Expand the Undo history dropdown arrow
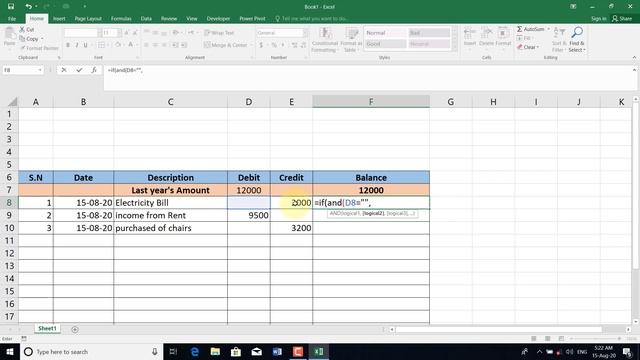Viewport: 640px width, 360px height. coord(36,7)
